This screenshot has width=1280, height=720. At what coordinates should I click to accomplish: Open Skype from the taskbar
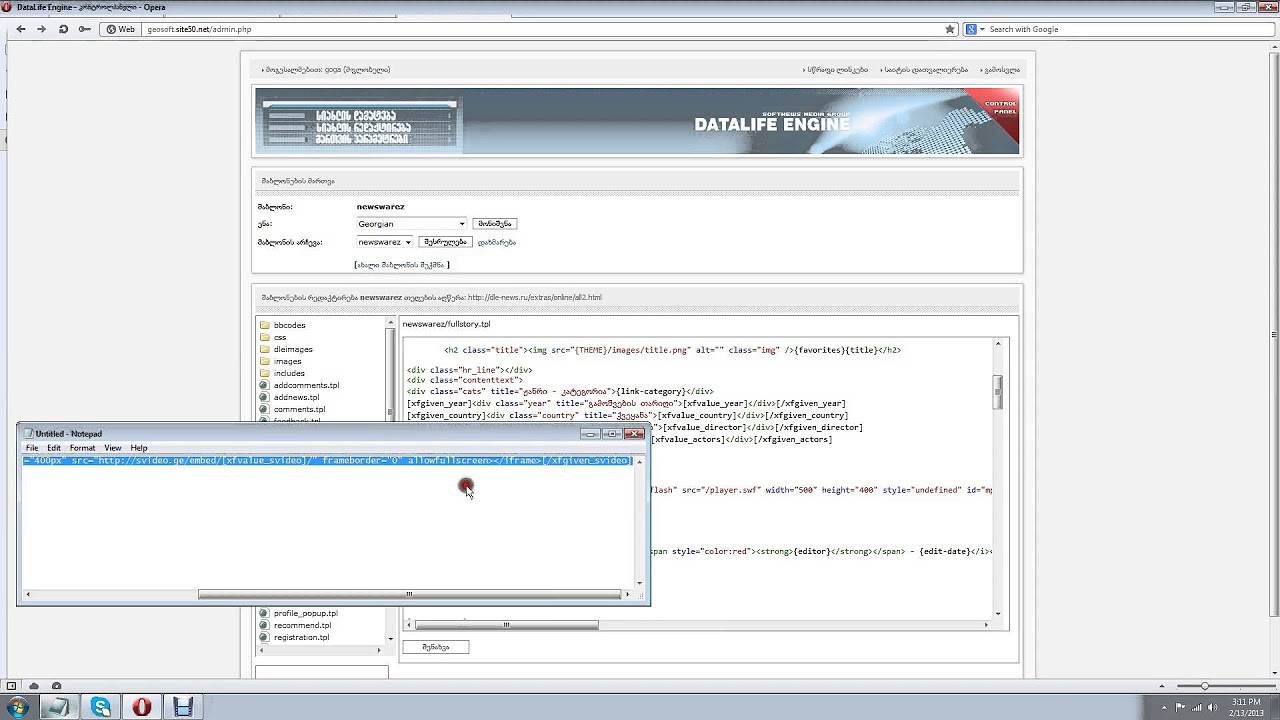tap(101, 707)
